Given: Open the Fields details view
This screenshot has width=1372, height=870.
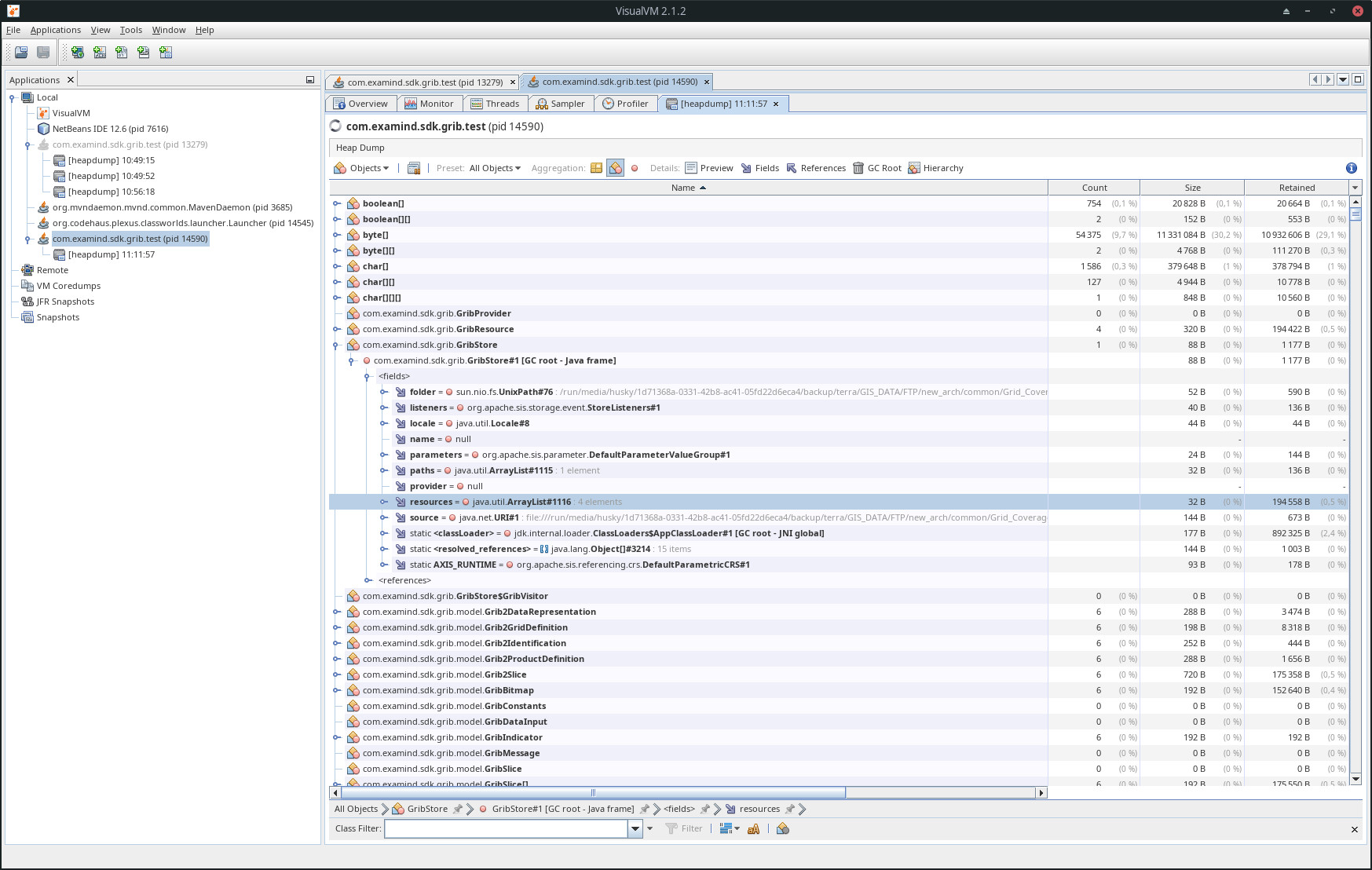Looking at the screenshot, I should [760, 167].
